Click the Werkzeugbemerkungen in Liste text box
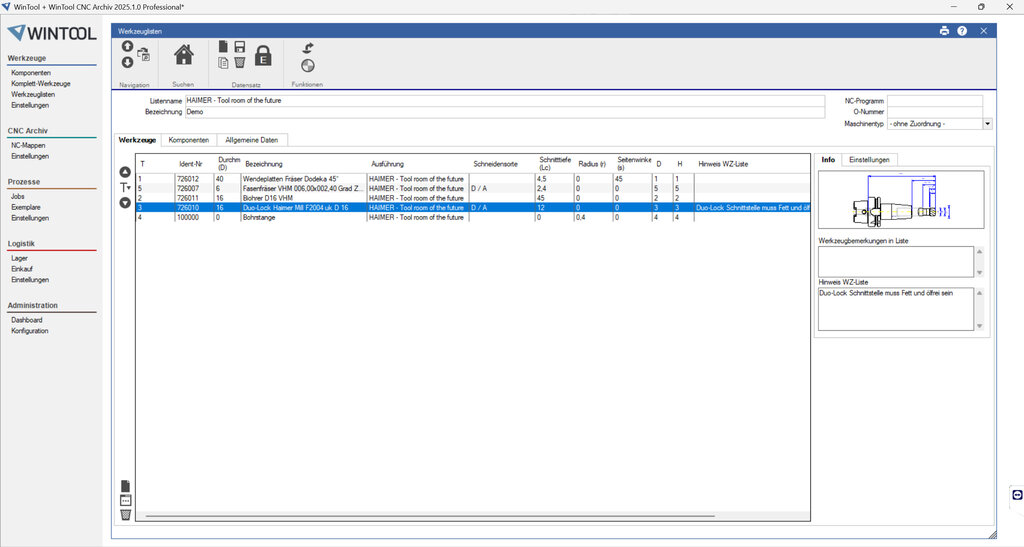 coord(895,262)
